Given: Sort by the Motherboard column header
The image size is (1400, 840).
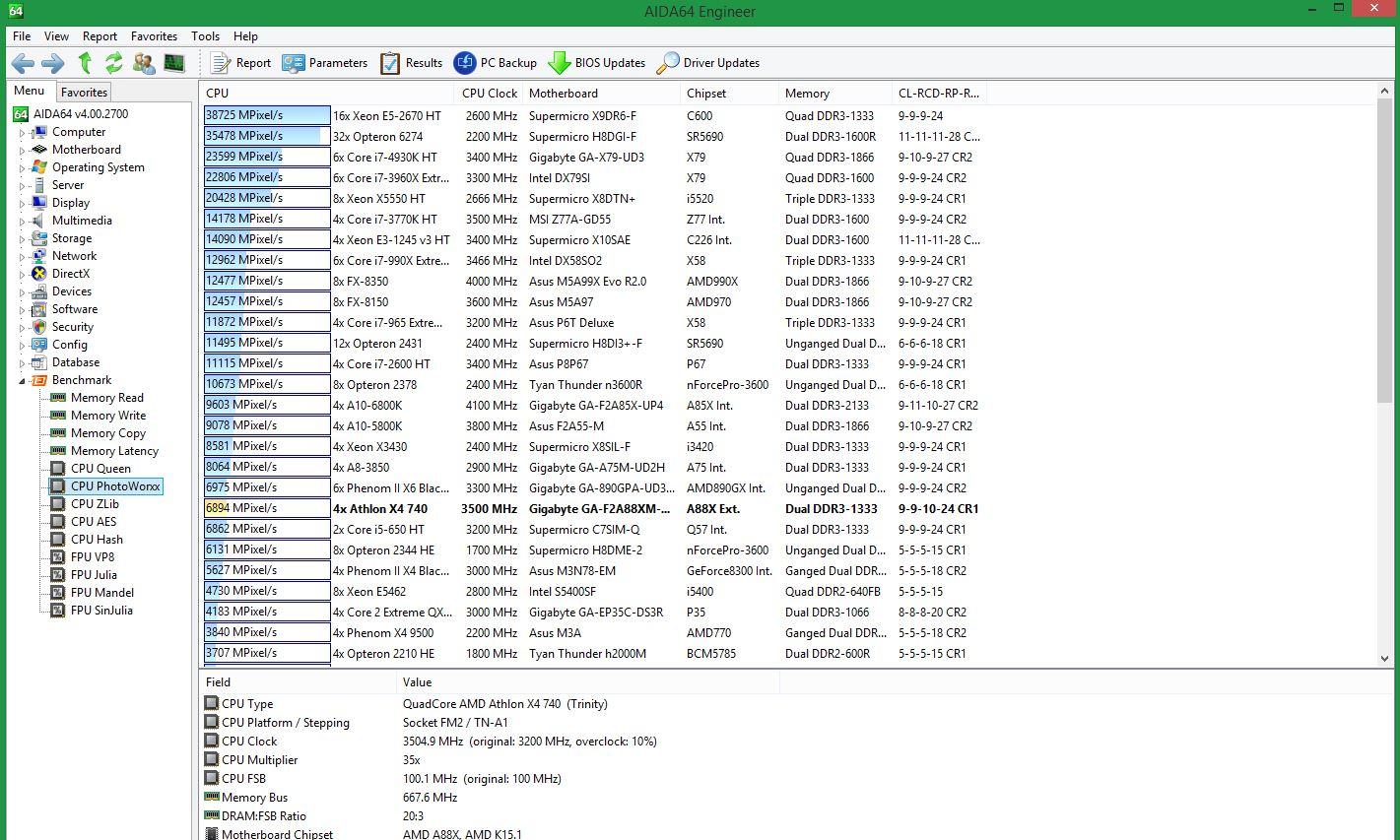Looking at the screenshot, I should pos(602,93).
